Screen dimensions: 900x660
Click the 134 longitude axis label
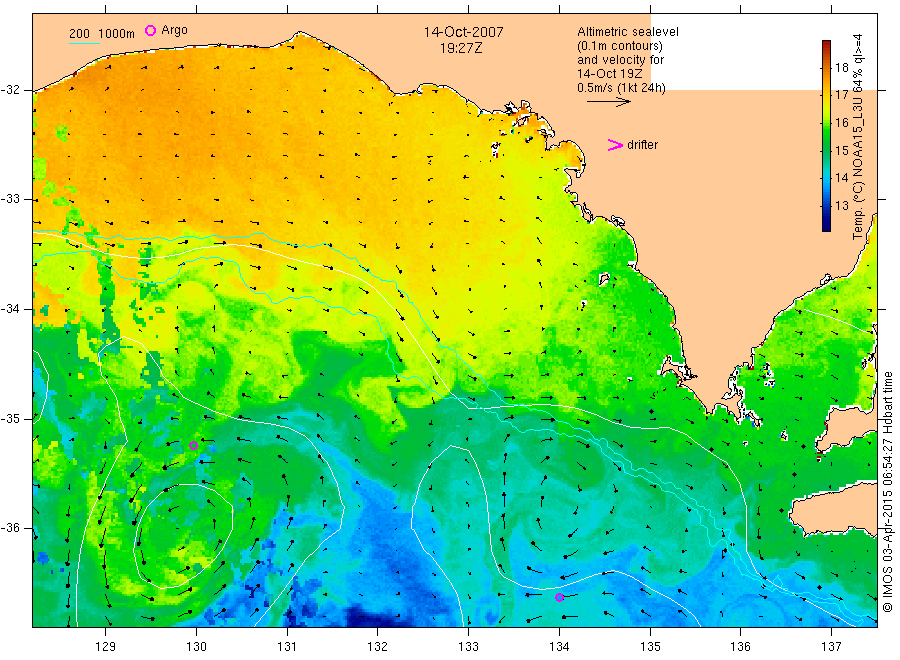(559, 646)
